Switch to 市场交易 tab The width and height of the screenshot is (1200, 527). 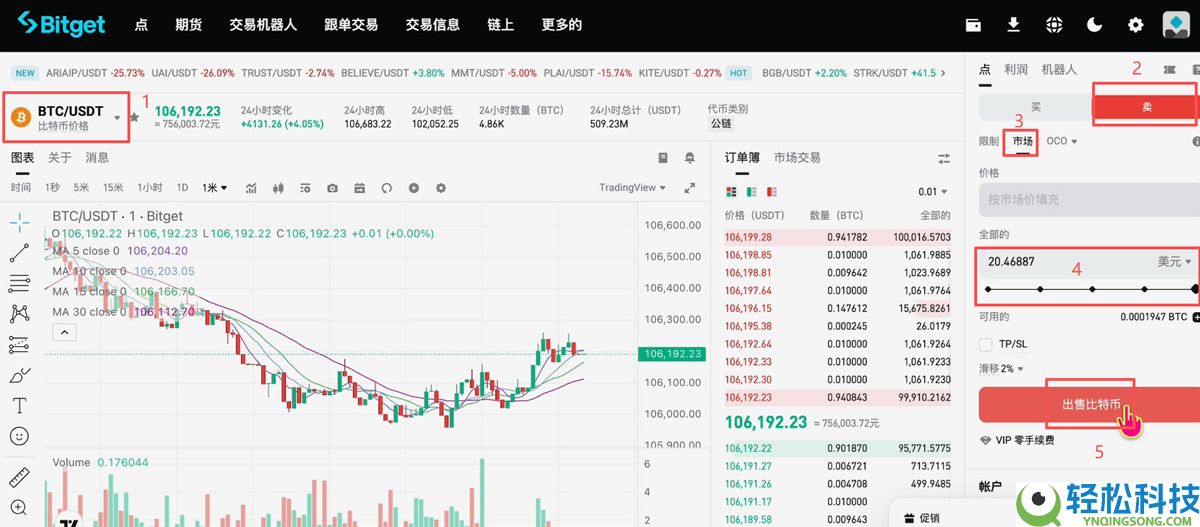point(797,158)
